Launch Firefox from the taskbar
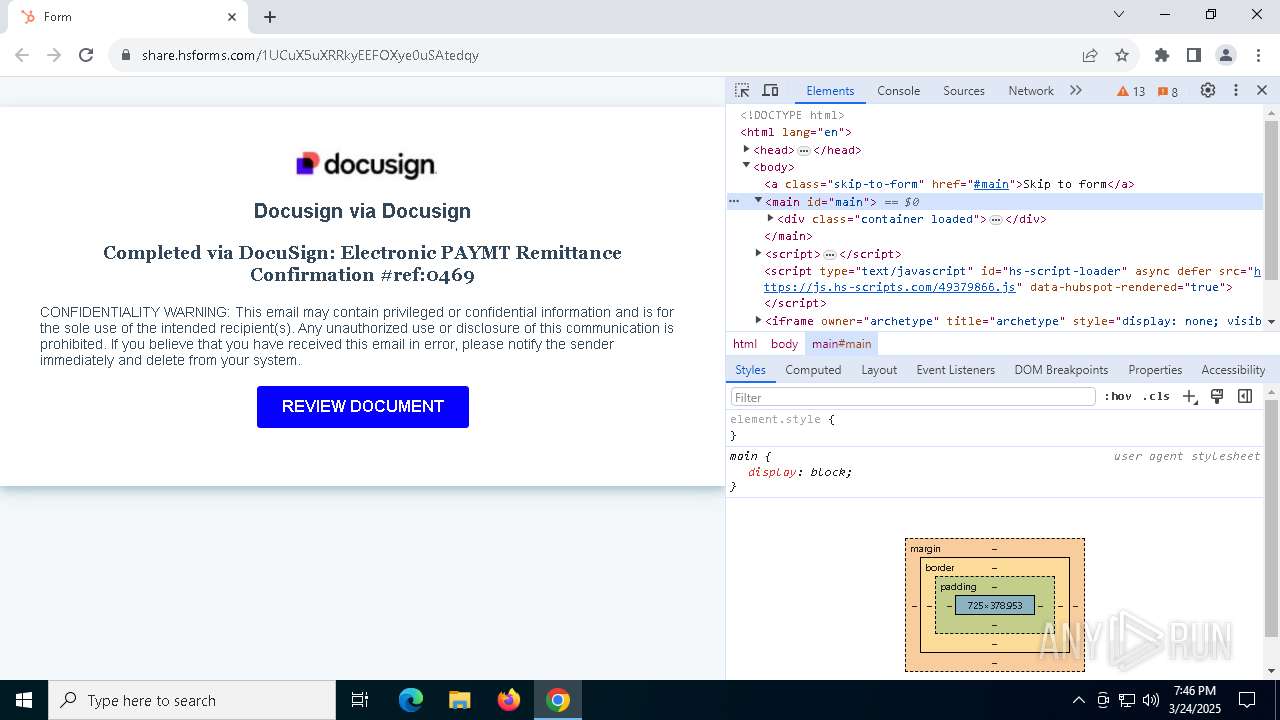The height and width of the screenshot is (720, 1280). coord(509,700)
